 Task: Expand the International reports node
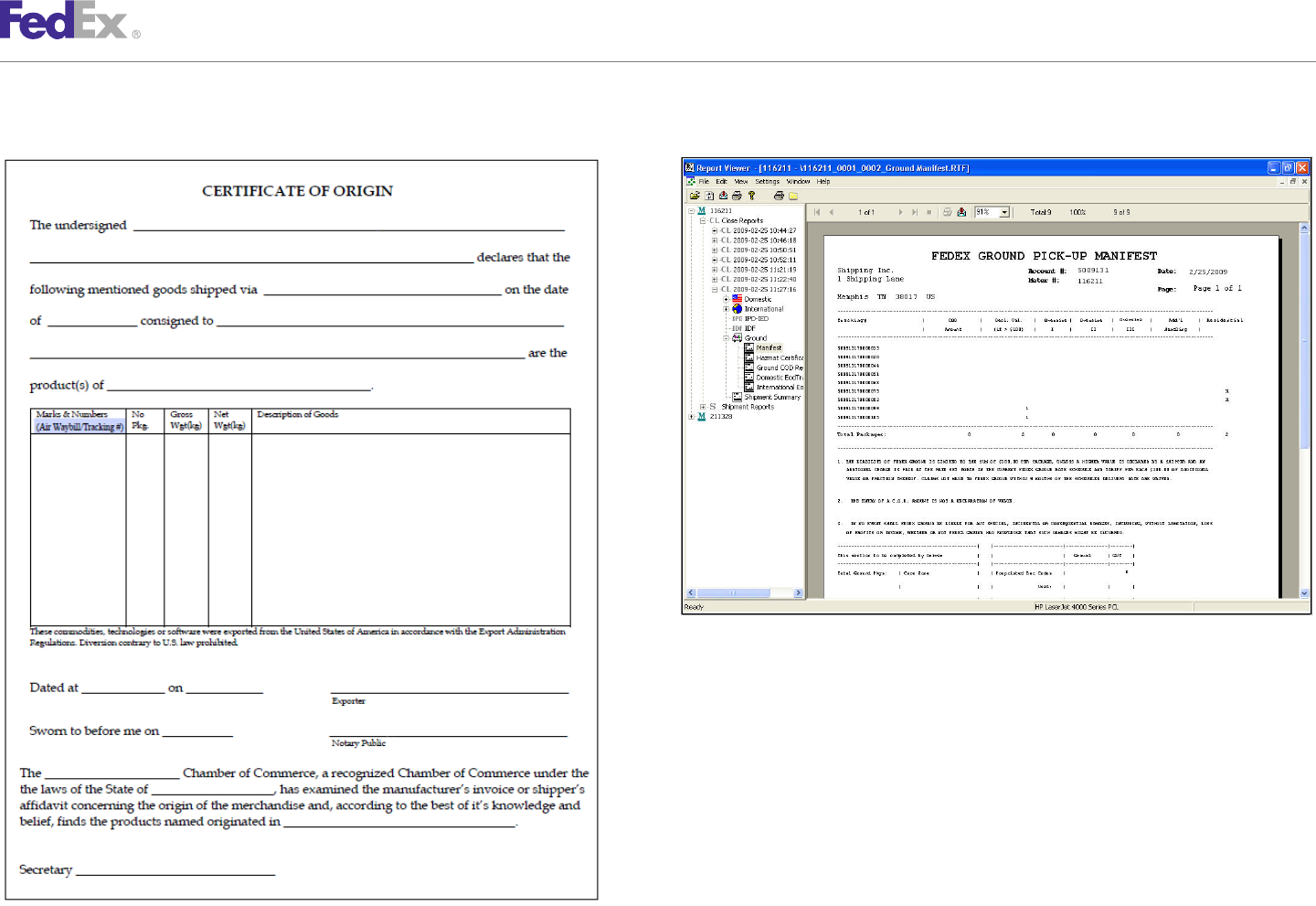[726, 309]
